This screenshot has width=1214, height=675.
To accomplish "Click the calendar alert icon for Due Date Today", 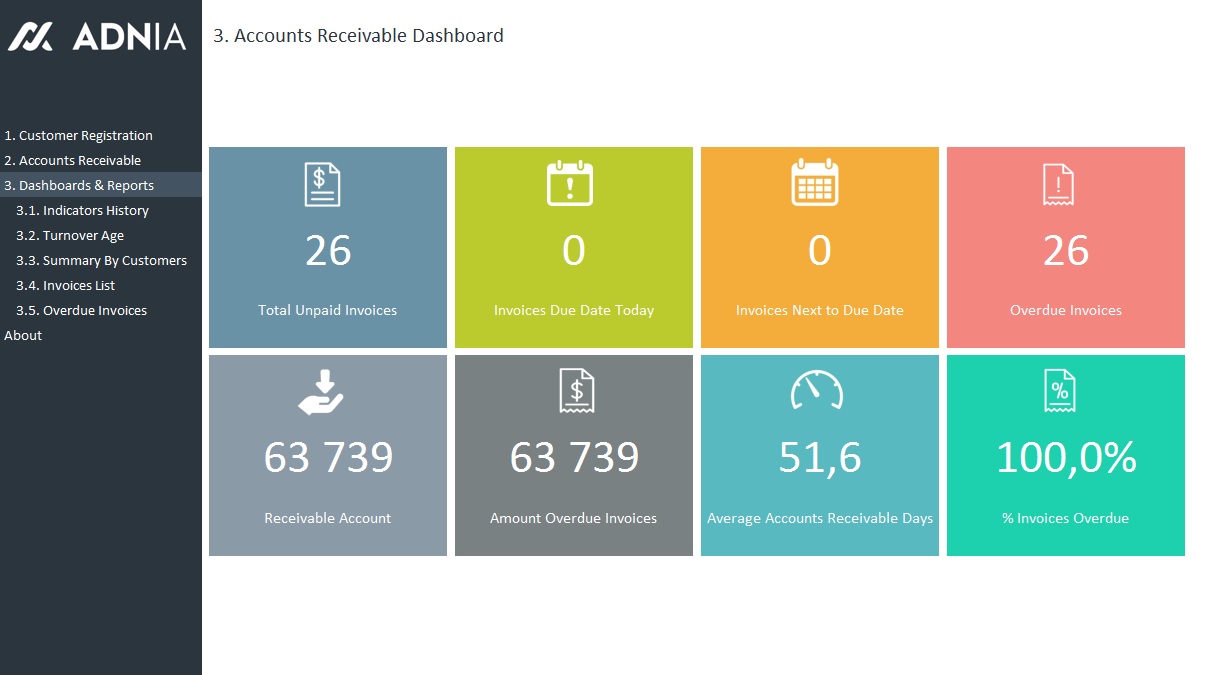I will (570, 184).
